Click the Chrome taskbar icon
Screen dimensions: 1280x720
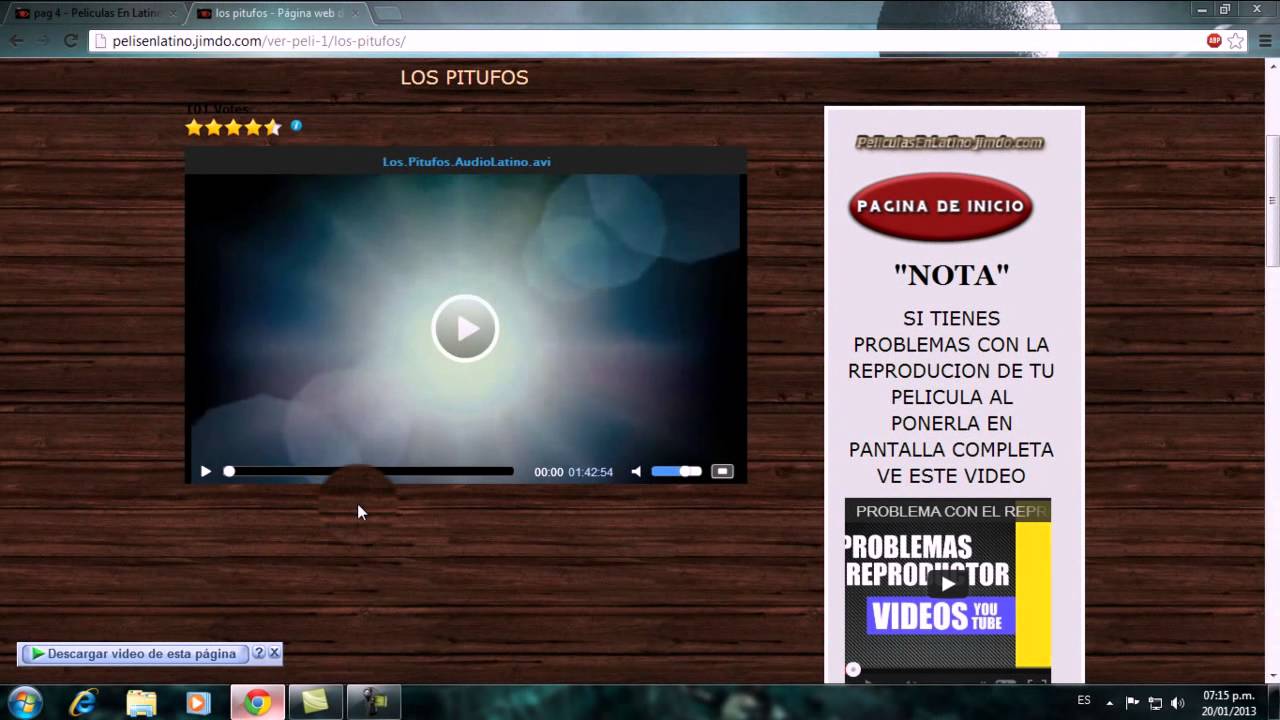tap(258, 703)
